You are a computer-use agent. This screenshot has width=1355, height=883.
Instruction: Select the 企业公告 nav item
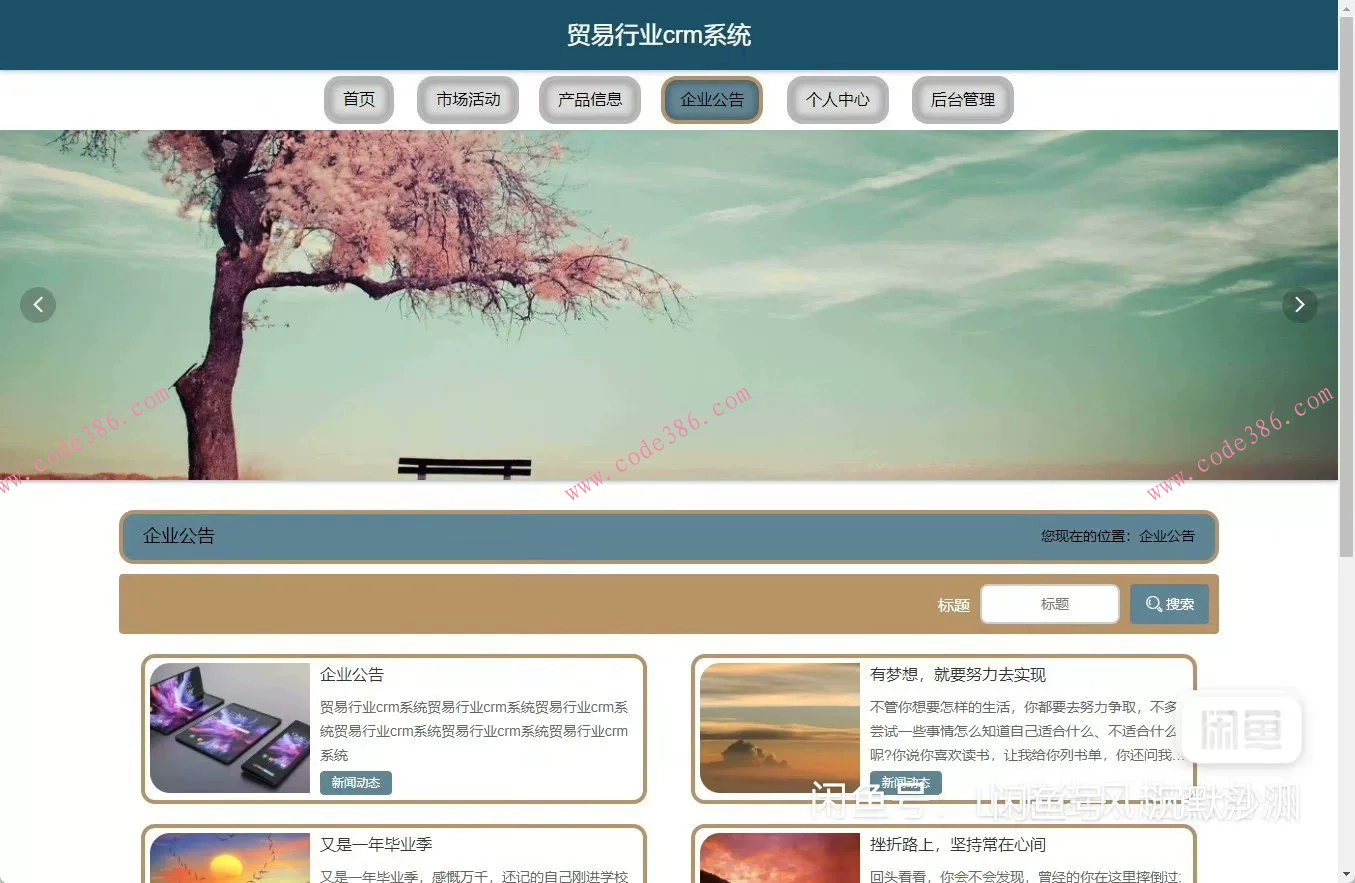(x=711, y=99)
